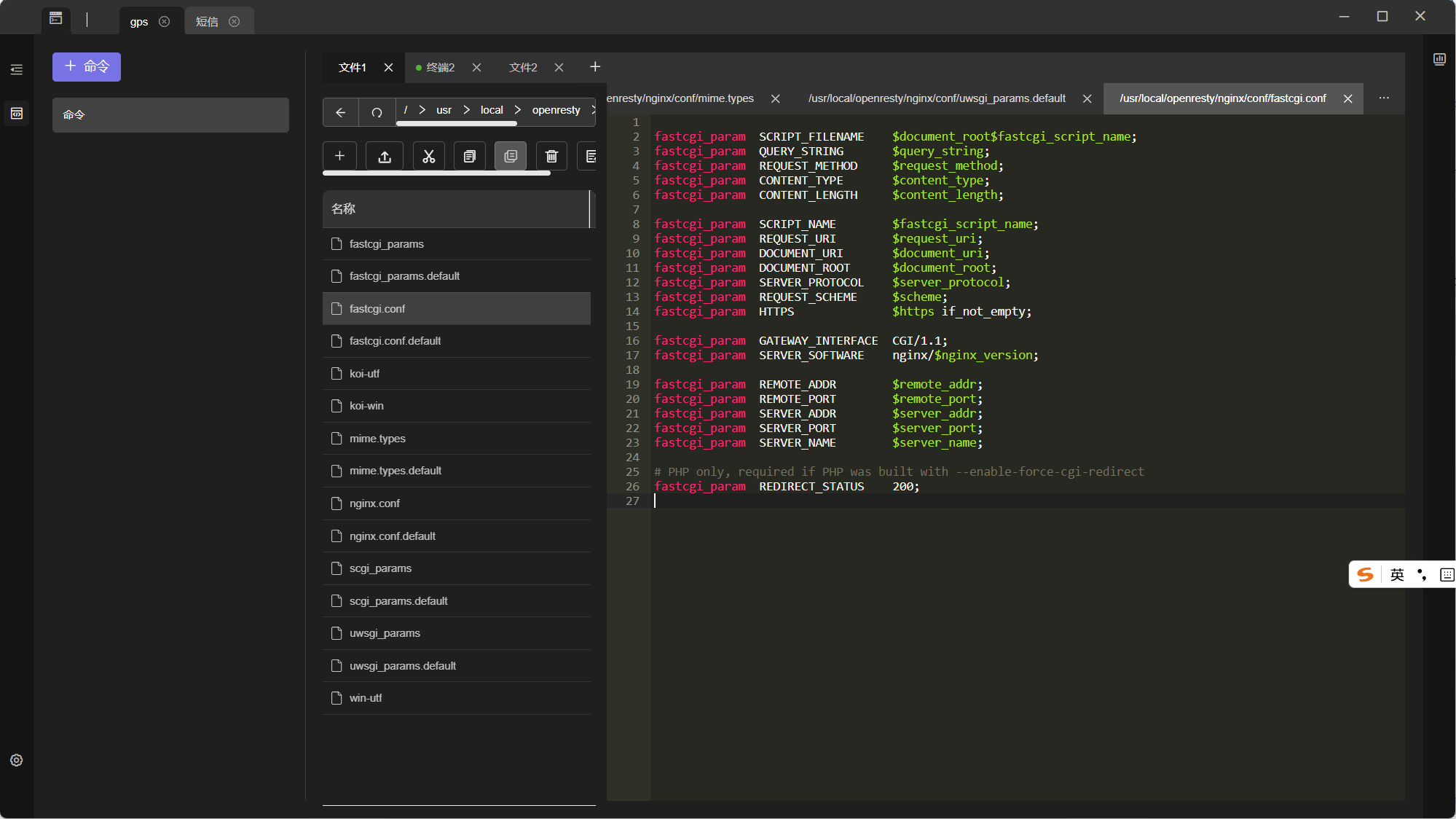1456x819 pixels.
Task: Open the uwsgi_params.default editor tab
Action: (937, 98)
